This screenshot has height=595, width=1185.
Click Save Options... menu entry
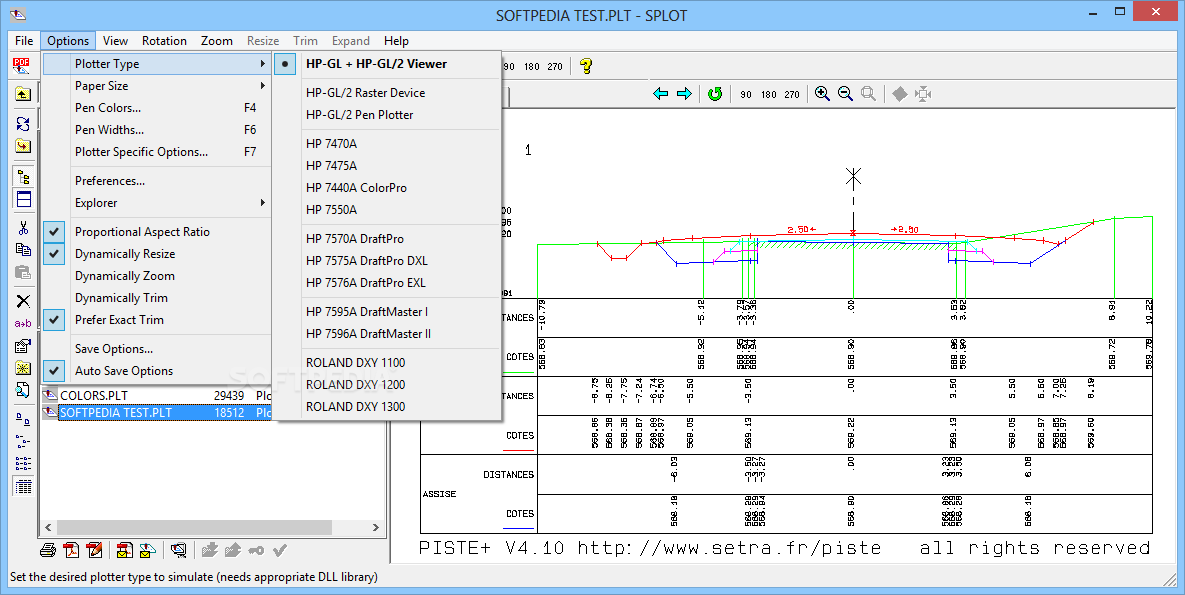point(157,349)
